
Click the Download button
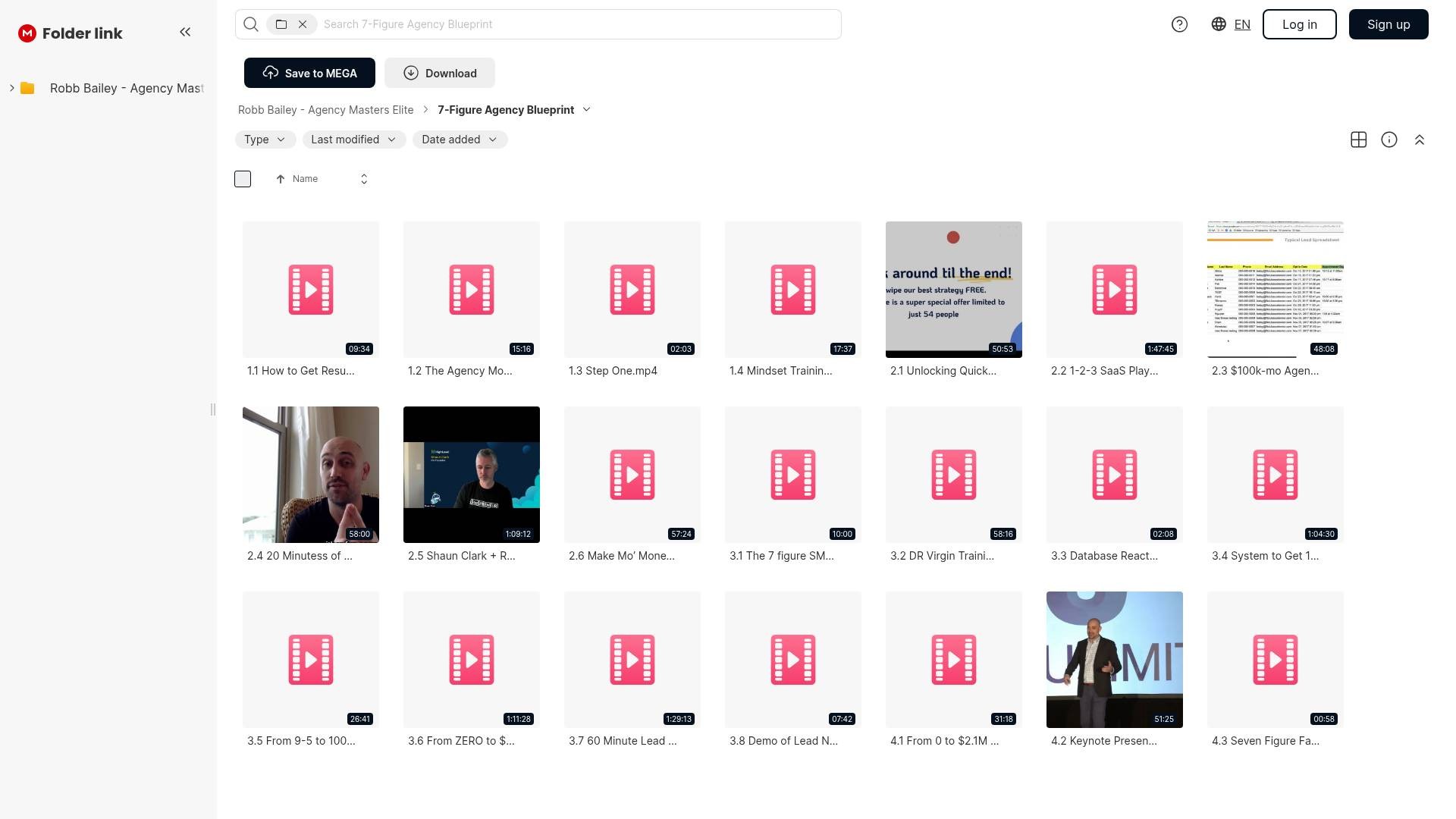coord(439,73)
